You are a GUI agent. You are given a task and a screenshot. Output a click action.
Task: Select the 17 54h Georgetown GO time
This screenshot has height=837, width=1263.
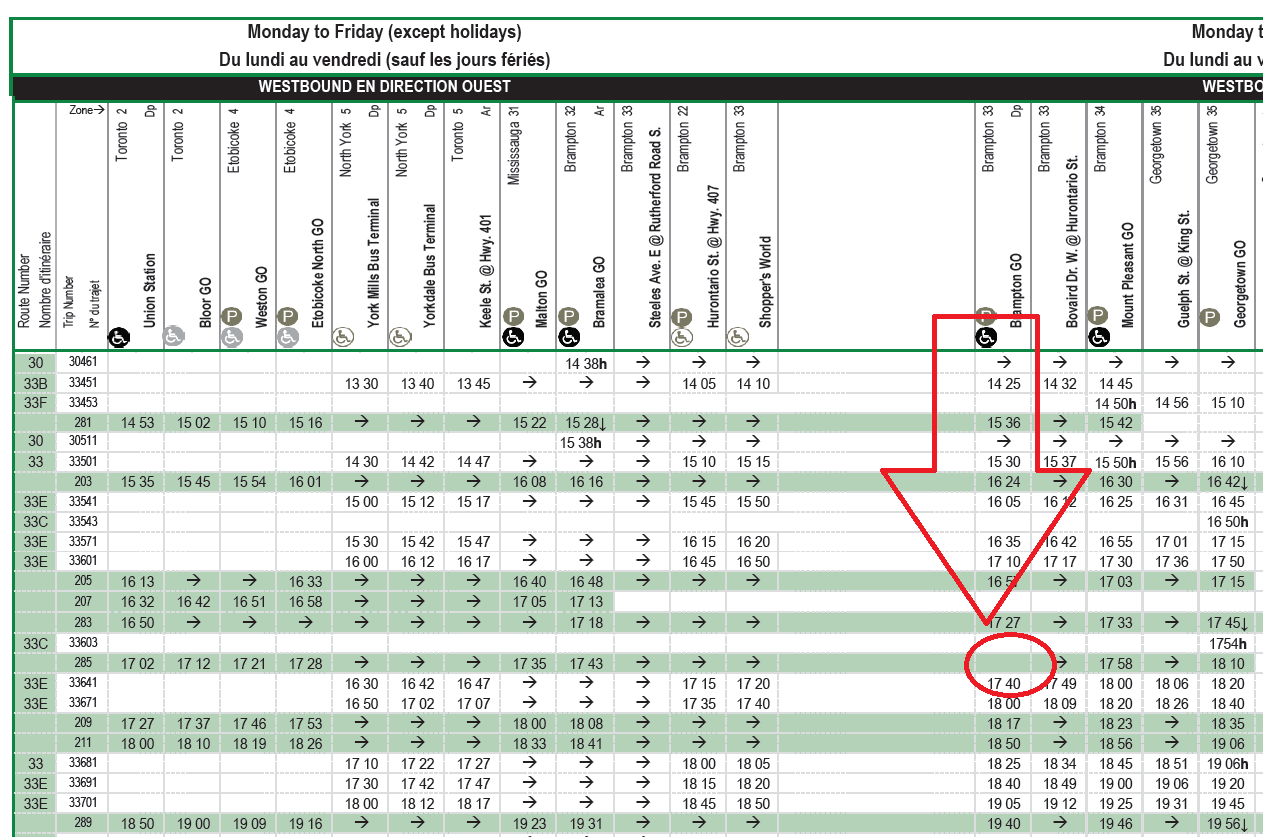(x=1226, y=642)
